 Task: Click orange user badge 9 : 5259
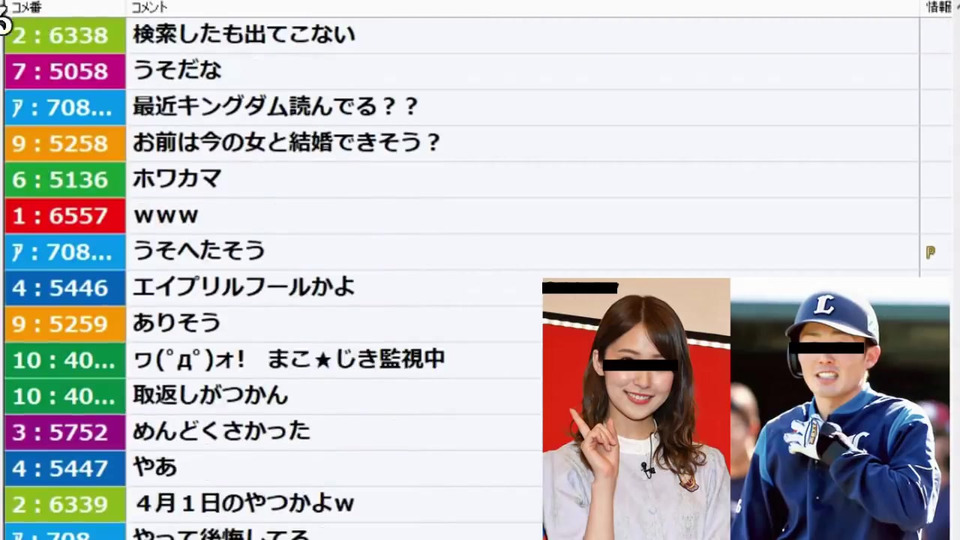[x=64, y=324]
